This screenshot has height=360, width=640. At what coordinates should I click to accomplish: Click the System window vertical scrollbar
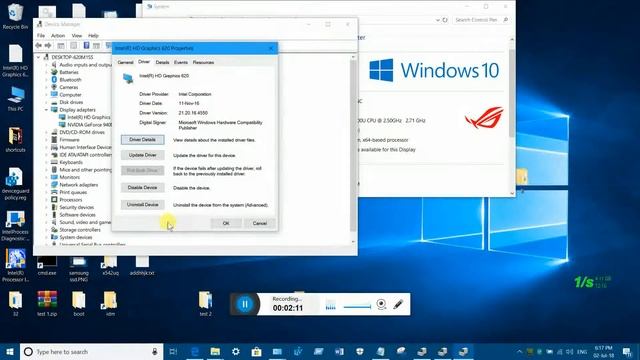[x=512, y=94]
